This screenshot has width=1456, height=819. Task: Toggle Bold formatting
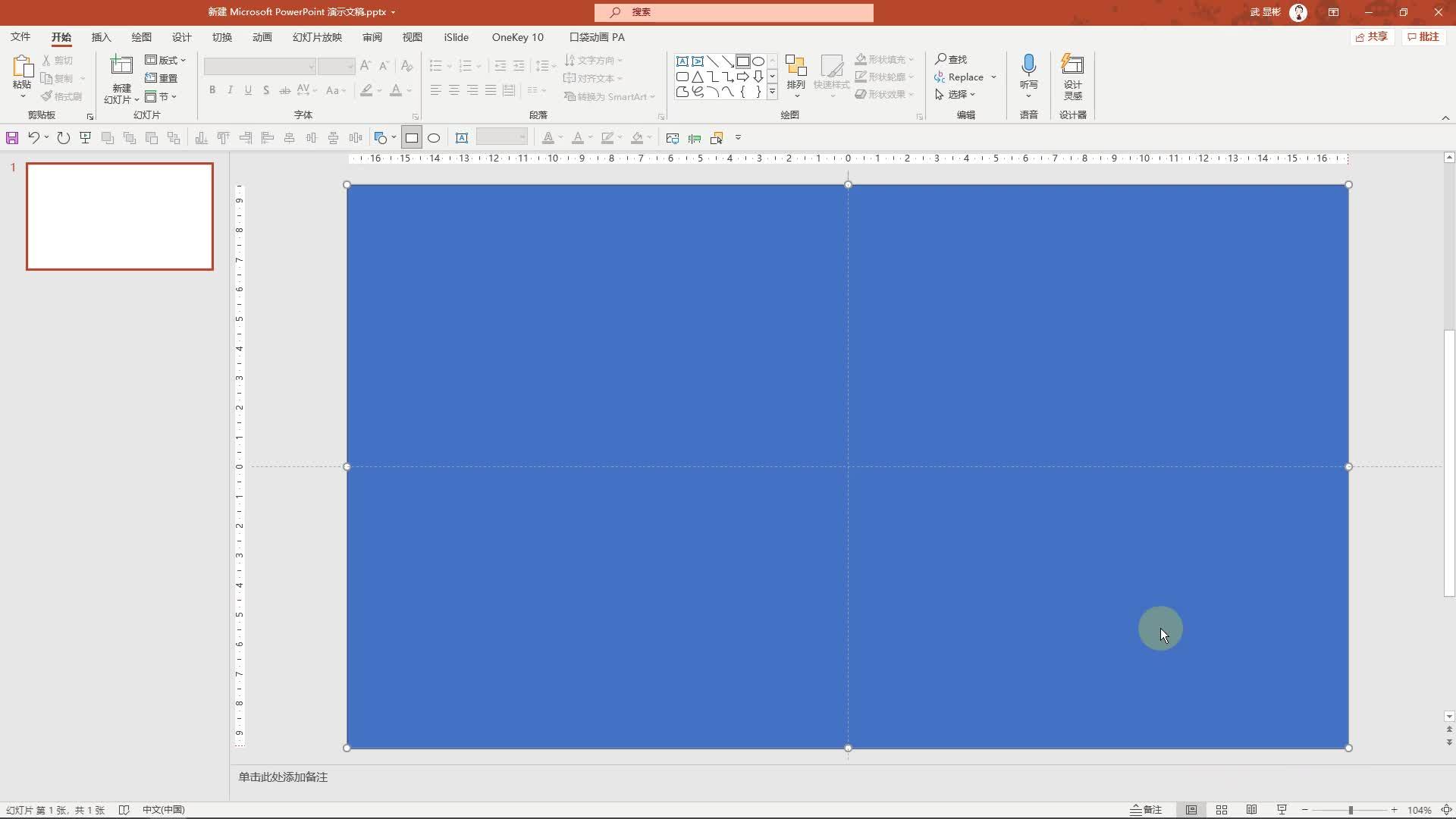(212, 90)
